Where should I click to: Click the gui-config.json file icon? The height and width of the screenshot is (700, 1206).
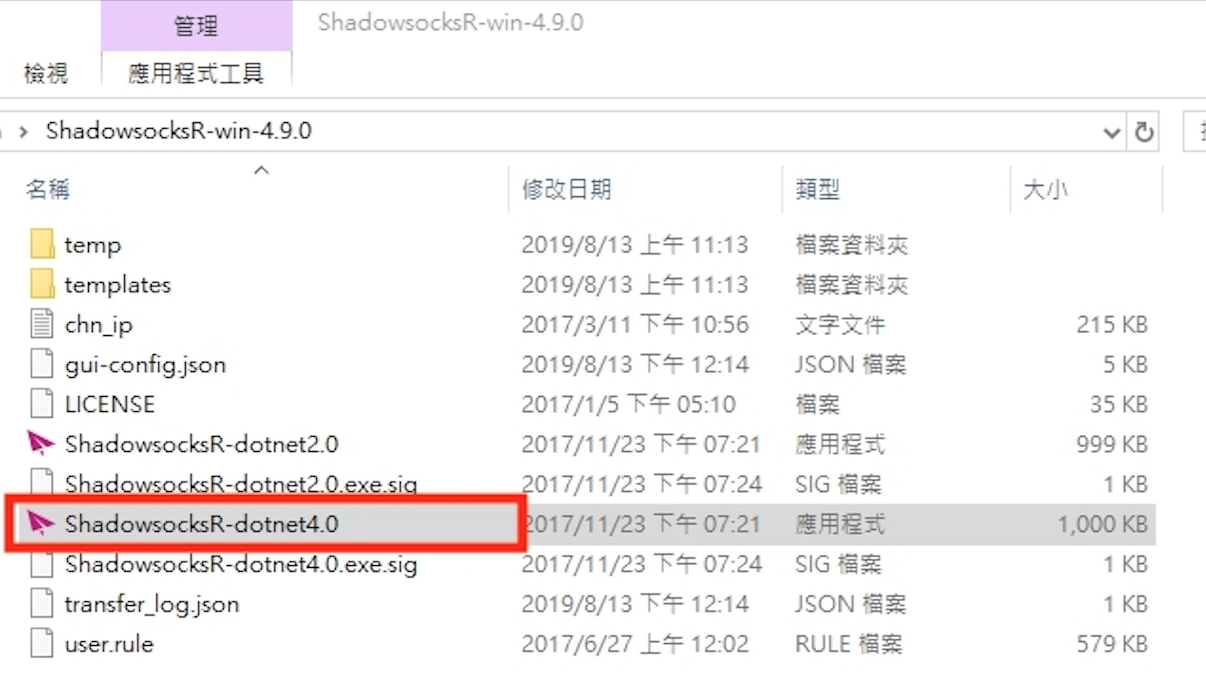41,364
